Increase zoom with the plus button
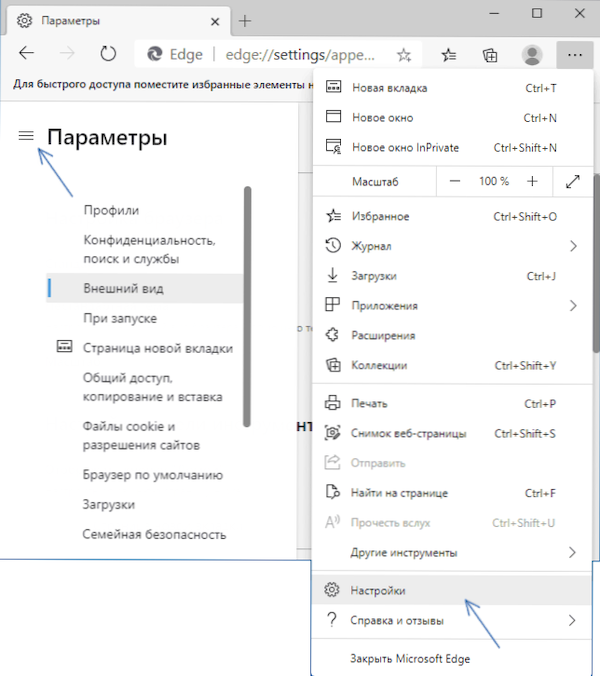Screen dimensions: 600x676 [x=532, y=182]
